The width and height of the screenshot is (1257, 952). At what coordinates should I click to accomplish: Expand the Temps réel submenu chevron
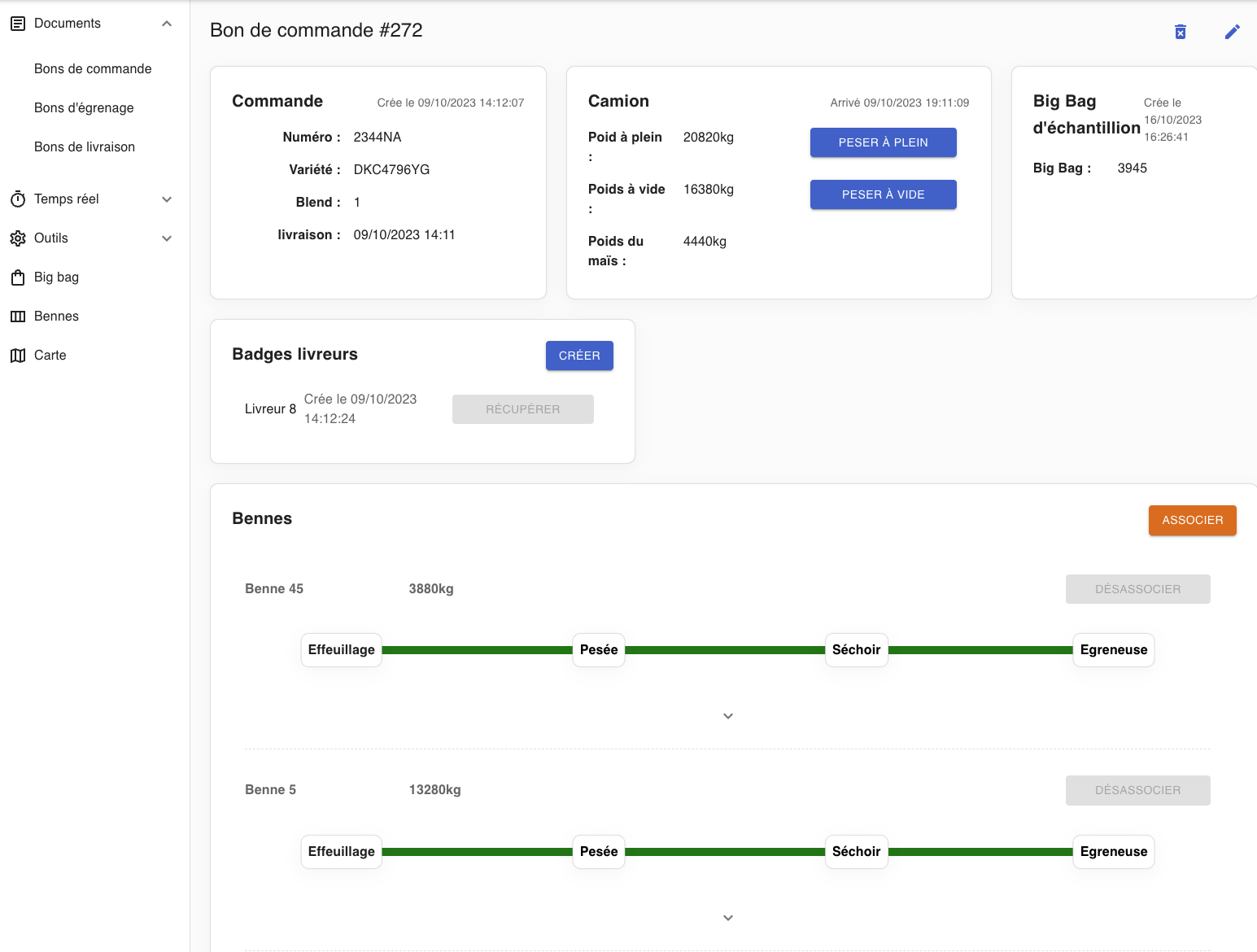167,199
